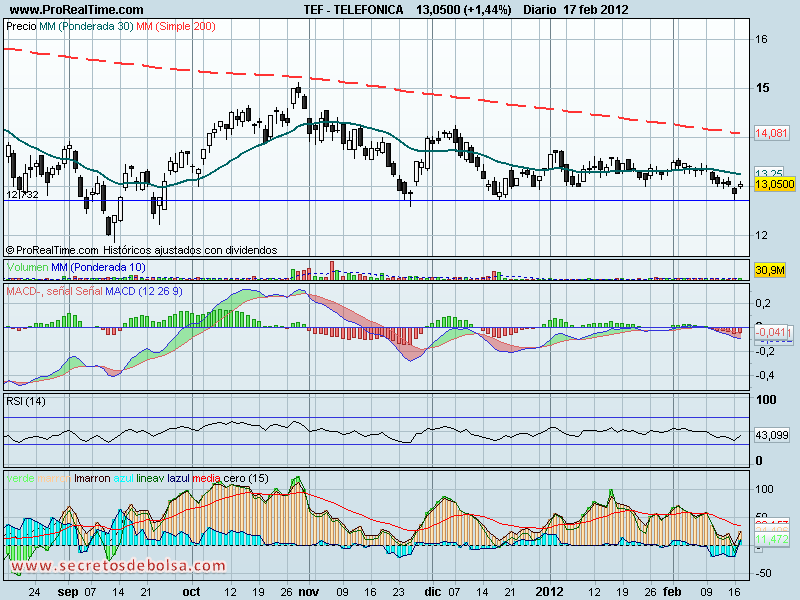The image size is (800, 600).
Task: Select the price value 13,0500 (+1,44%)
Action: tap(463, 9)
